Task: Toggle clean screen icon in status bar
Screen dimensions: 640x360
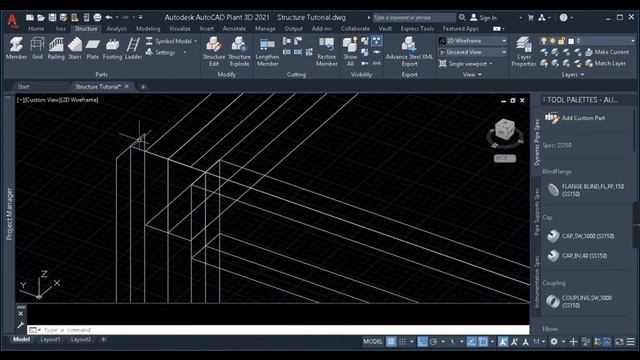Action: (x=620, y=342)
